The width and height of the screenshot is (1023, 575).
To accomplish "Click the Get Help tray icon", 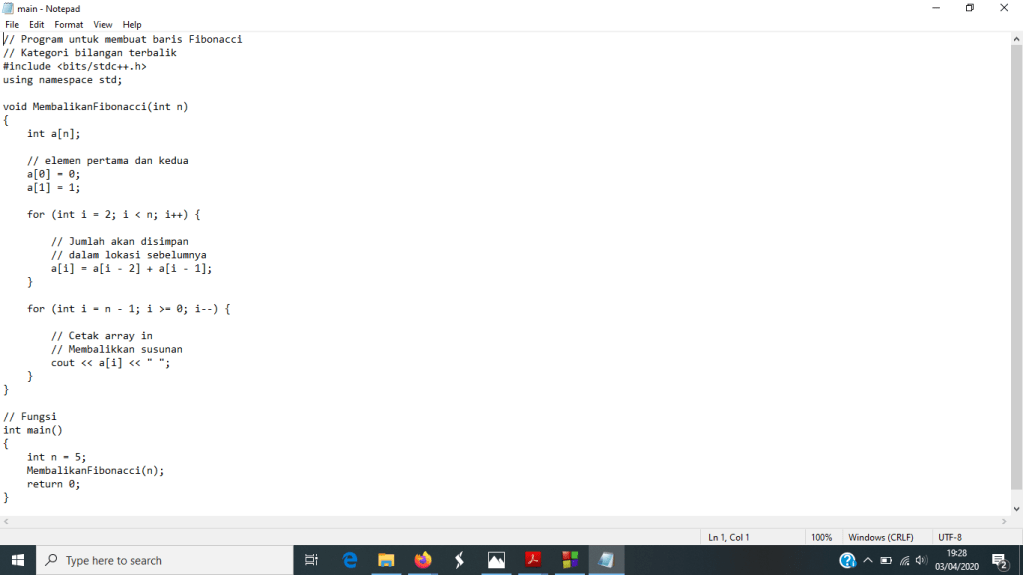I will [847, 560].
